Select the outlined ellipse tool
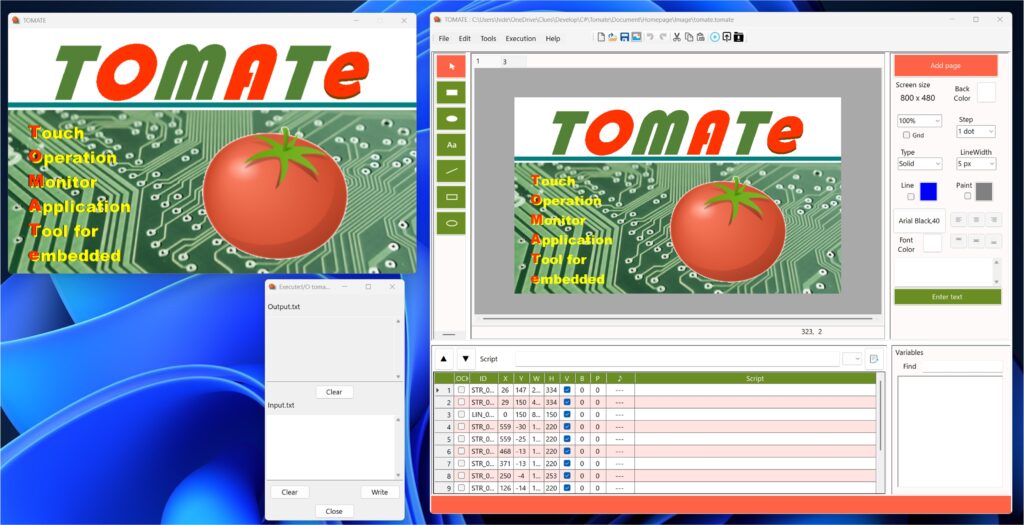This screenshot has height=525, width=1024. [451, 223]
